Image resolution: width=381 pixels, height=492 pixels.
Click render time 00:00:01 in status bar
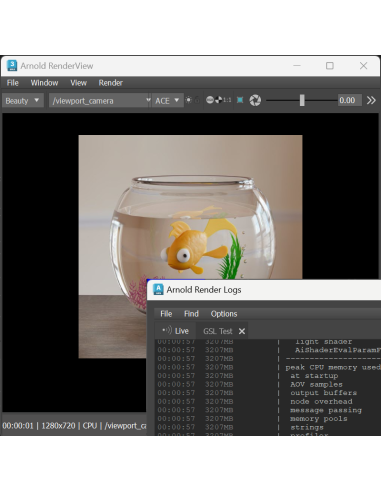coord(18,426)
